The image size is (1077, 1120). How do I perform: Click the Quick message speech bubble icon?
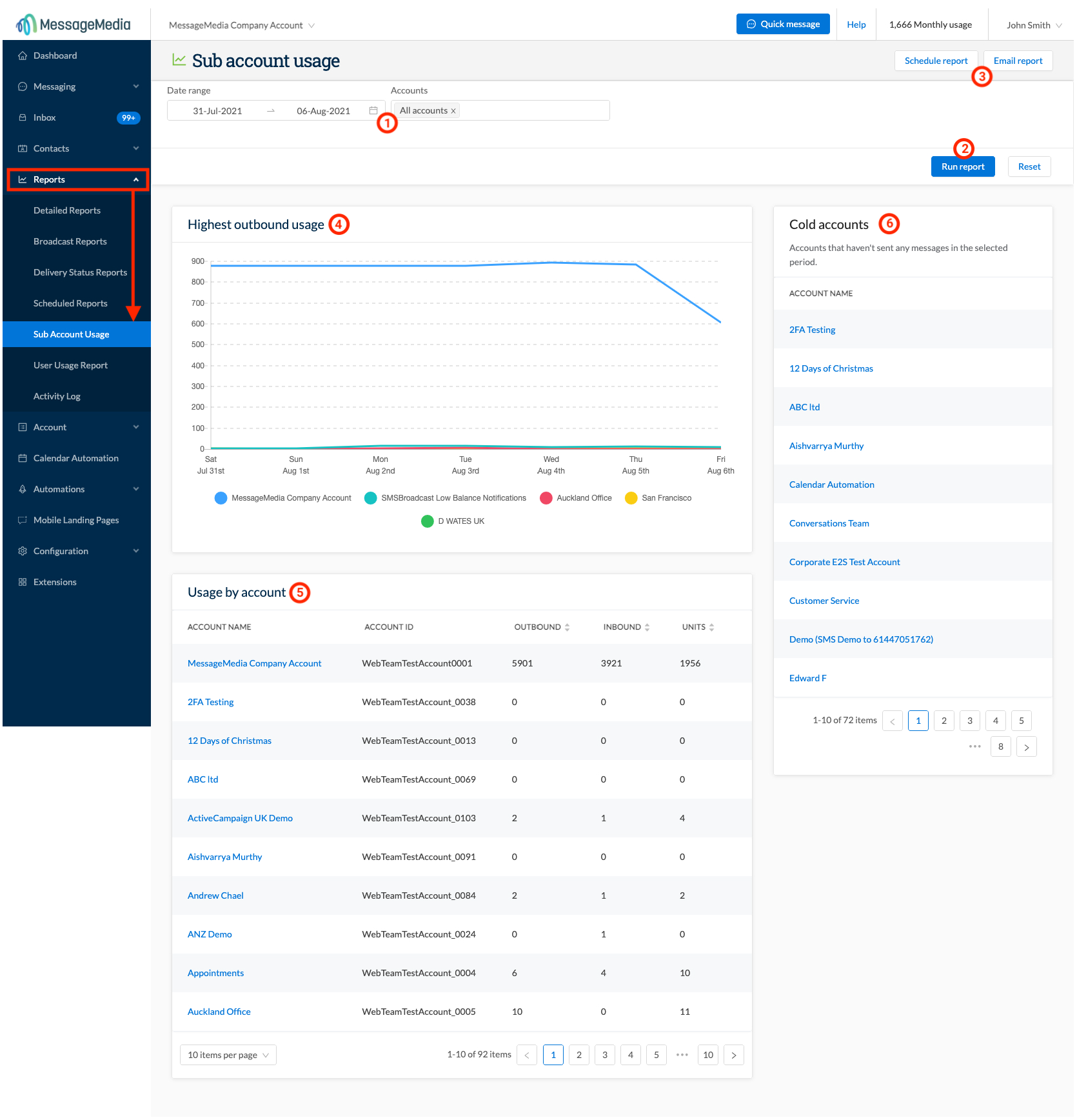click(x=751, y=24)
